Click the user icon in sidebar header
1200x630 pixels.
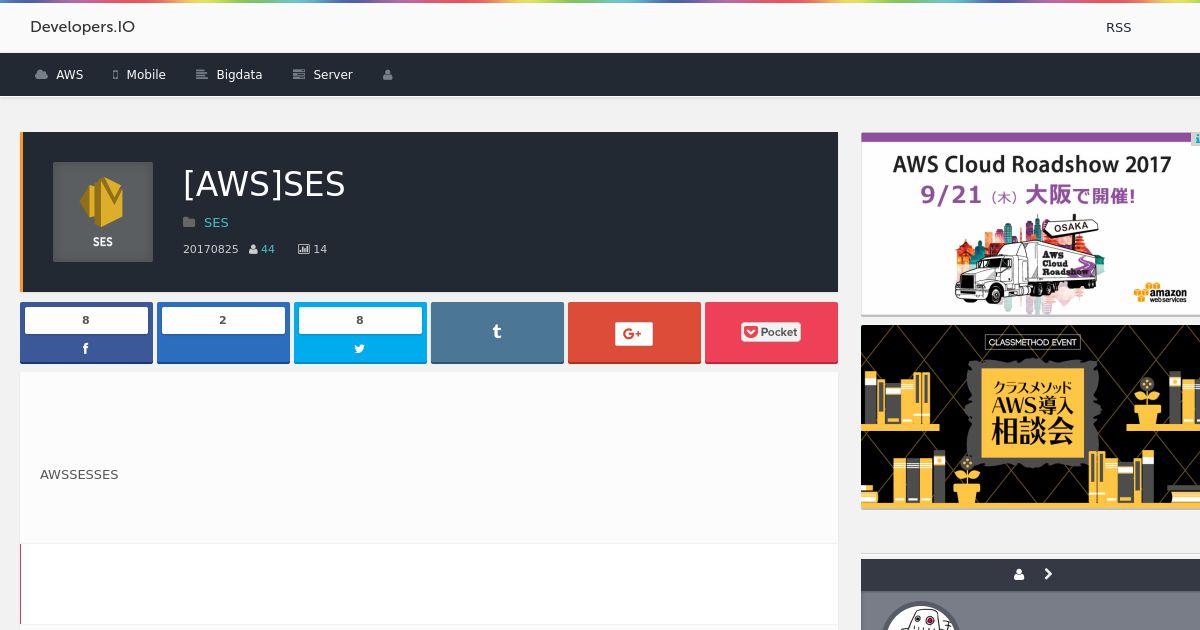click(1019, 574)
